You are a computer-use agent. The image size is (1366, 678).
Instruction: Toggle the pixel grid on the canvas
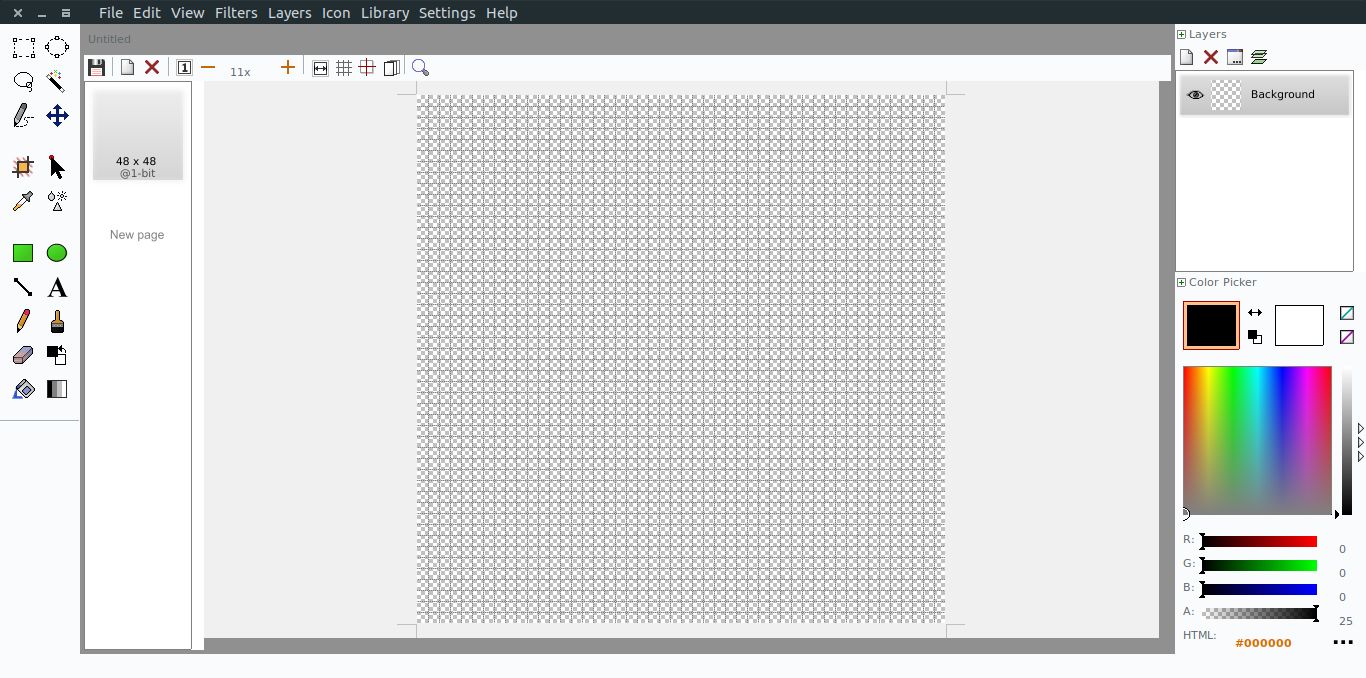click(x=345, y=67)
